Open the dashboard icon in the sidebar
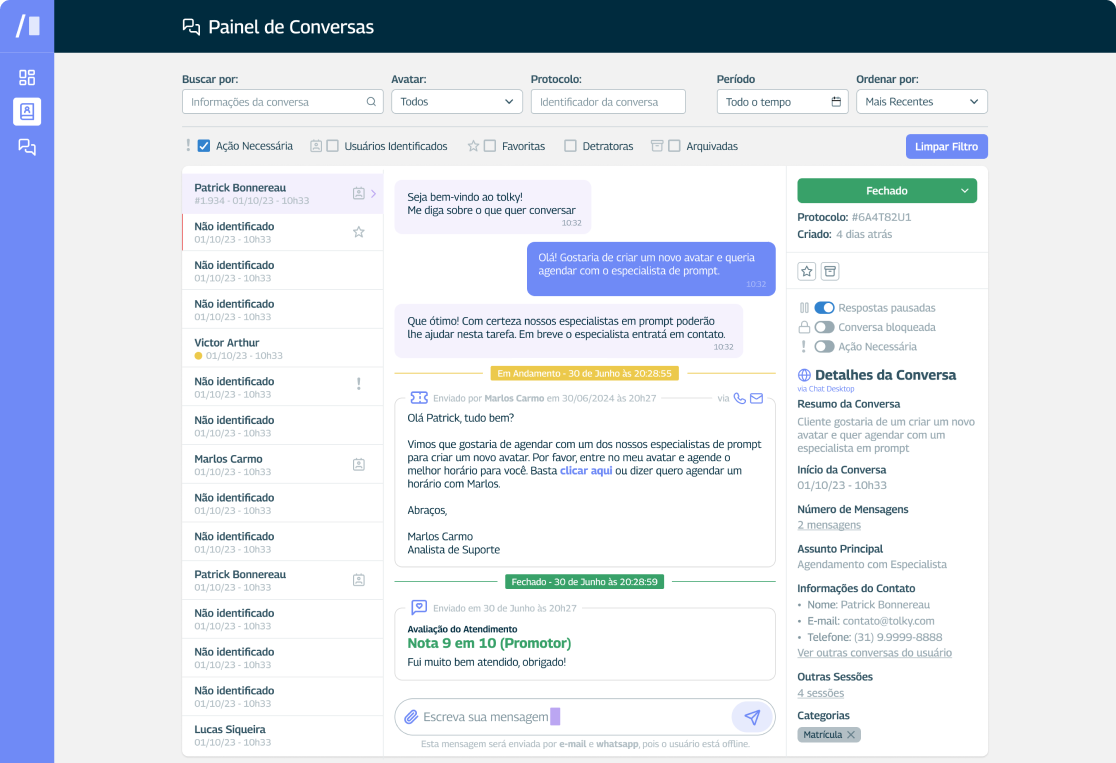 (27, 76)
